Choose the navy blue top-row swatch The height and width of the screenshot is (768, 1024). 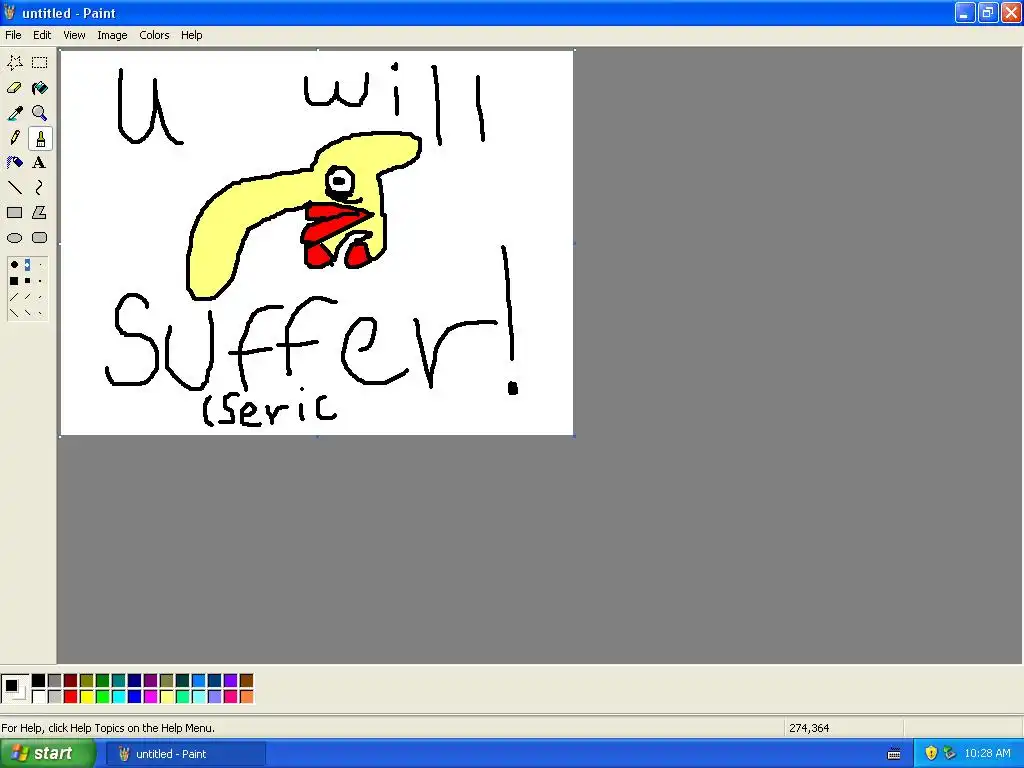pos(135,681)
